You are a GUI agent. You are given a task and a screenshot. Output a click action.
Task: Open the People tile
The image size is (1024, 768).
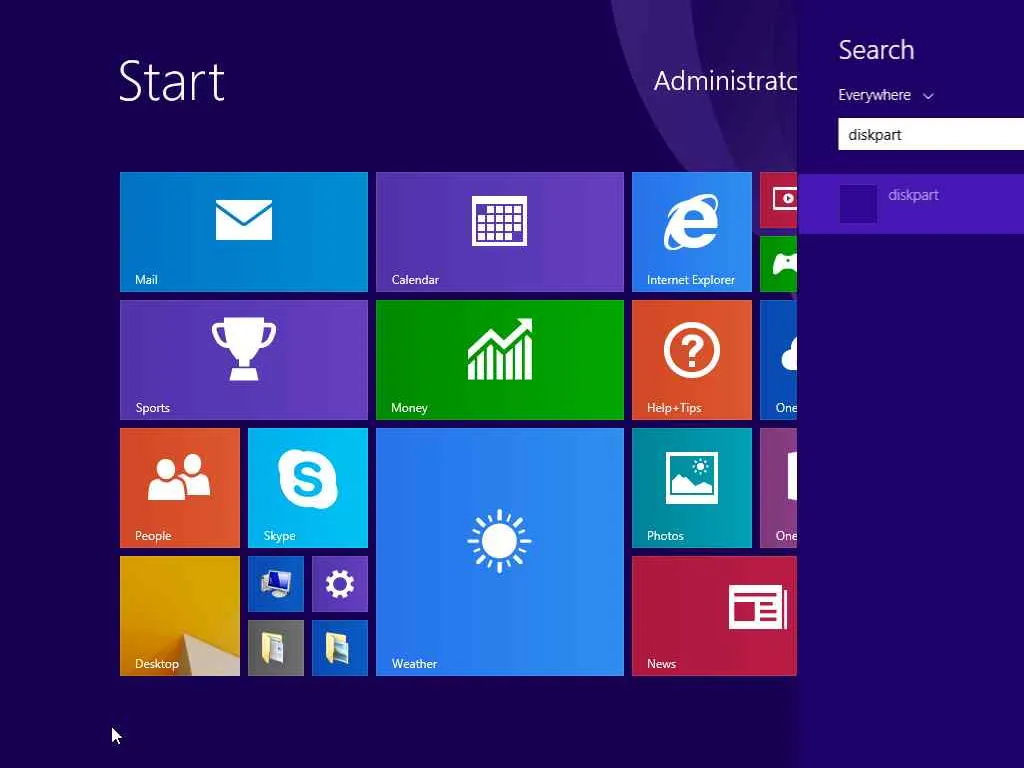[180, 488]
